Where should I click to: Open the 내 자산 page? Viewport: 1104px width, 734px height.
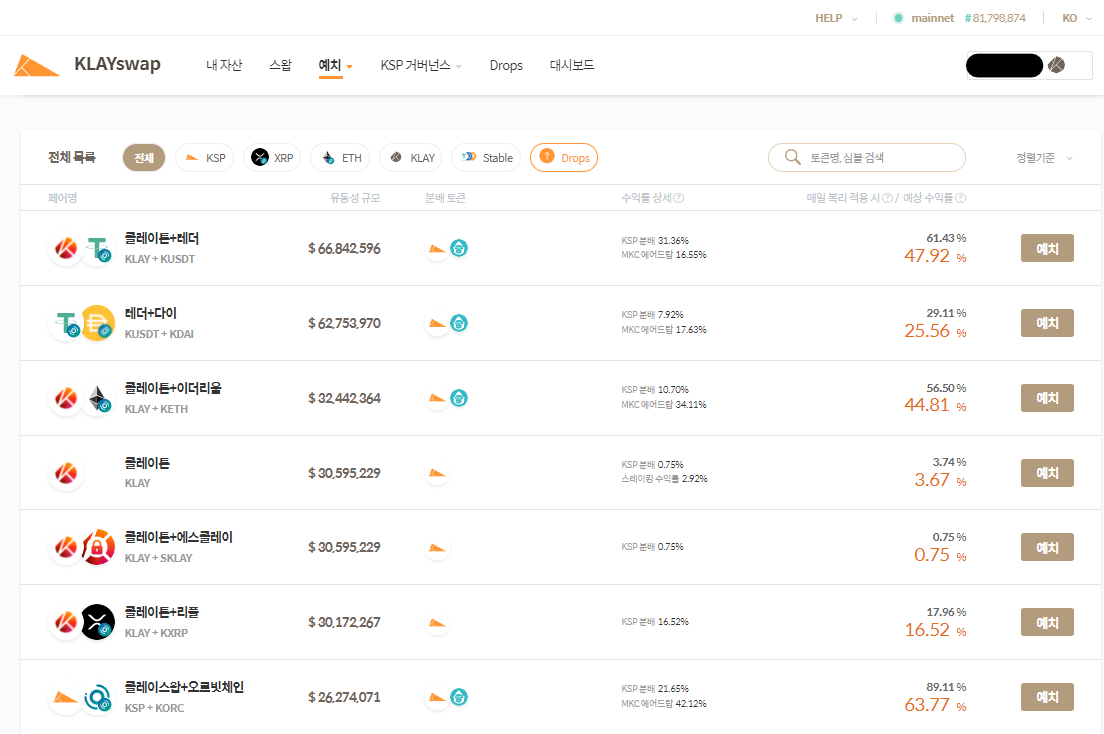pyautogui.click(x=224, y=66)
